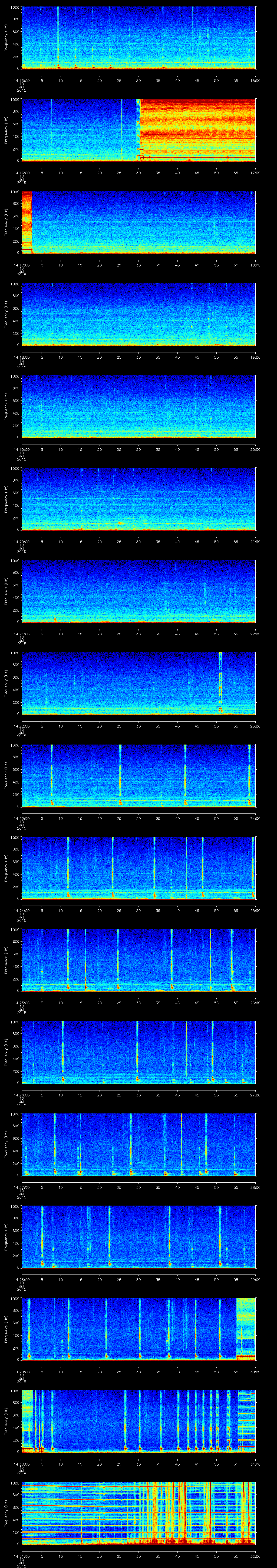Select the spectrogram panel starting at 14:18:00
277x1568 pixels.
[138, 314]
